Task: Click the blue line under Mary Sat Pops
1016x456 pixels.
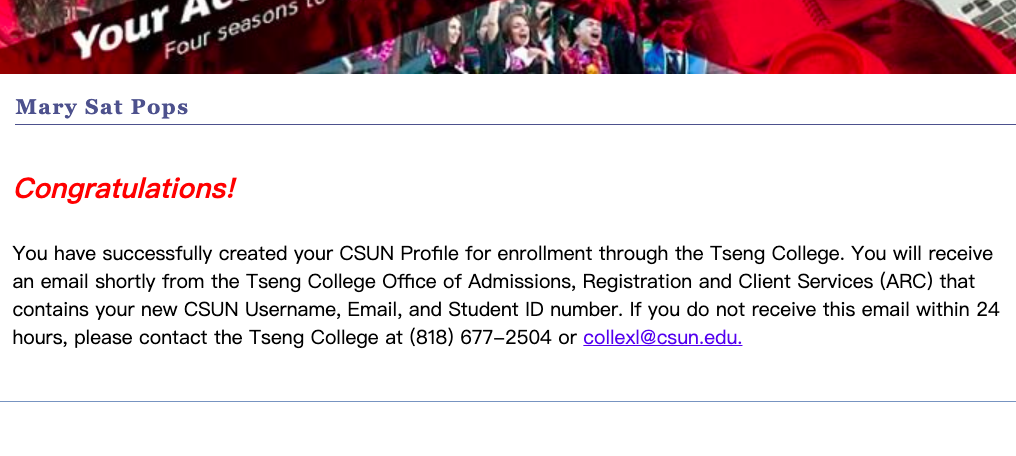Action: (x=508, y=125)
